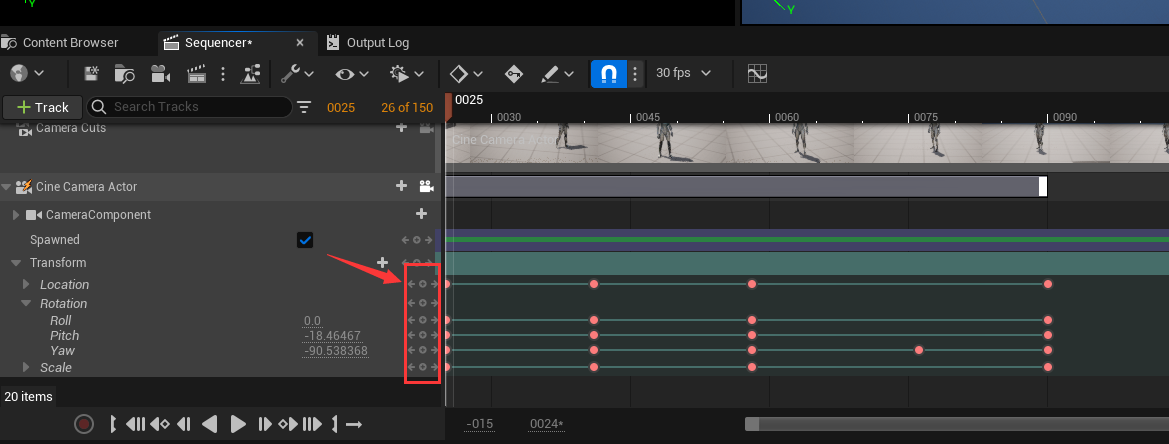Click the Save Sequence icon
Viewport: 1169px width, 444px height.
(x=92, y=74)
